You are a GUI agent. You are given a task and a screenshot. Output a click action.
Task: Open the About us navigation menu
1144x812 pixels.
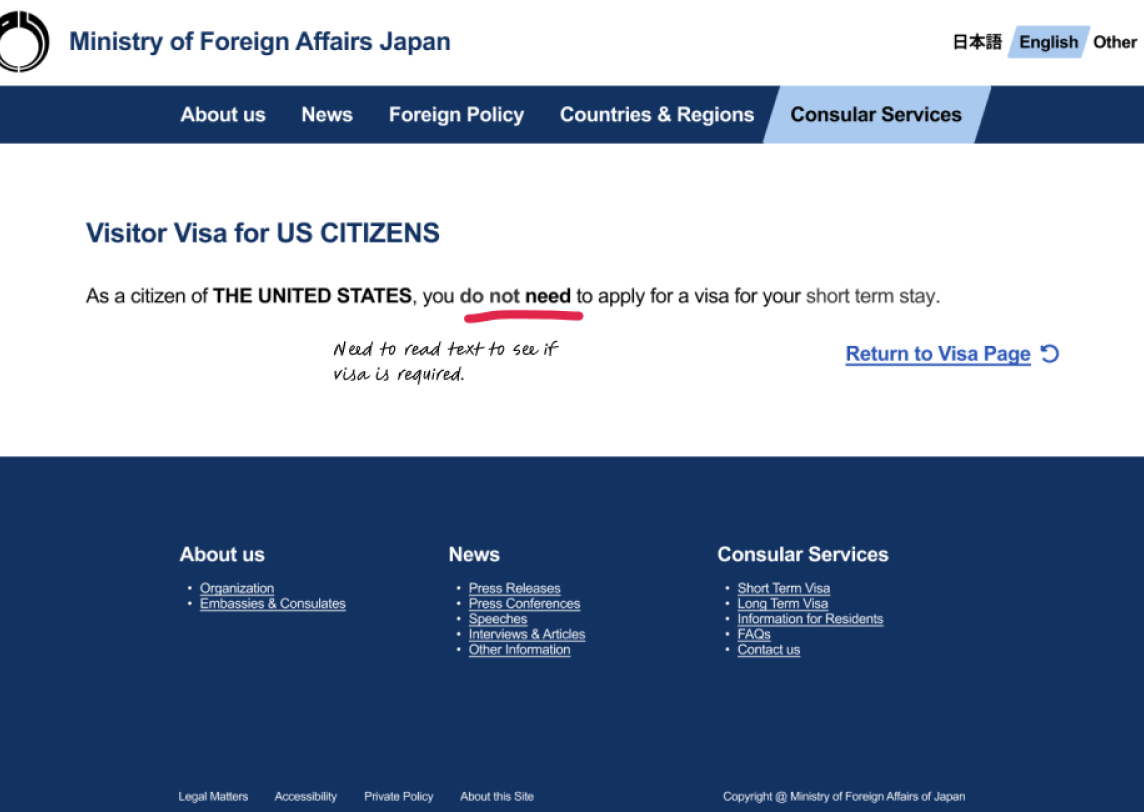[223, 115]
